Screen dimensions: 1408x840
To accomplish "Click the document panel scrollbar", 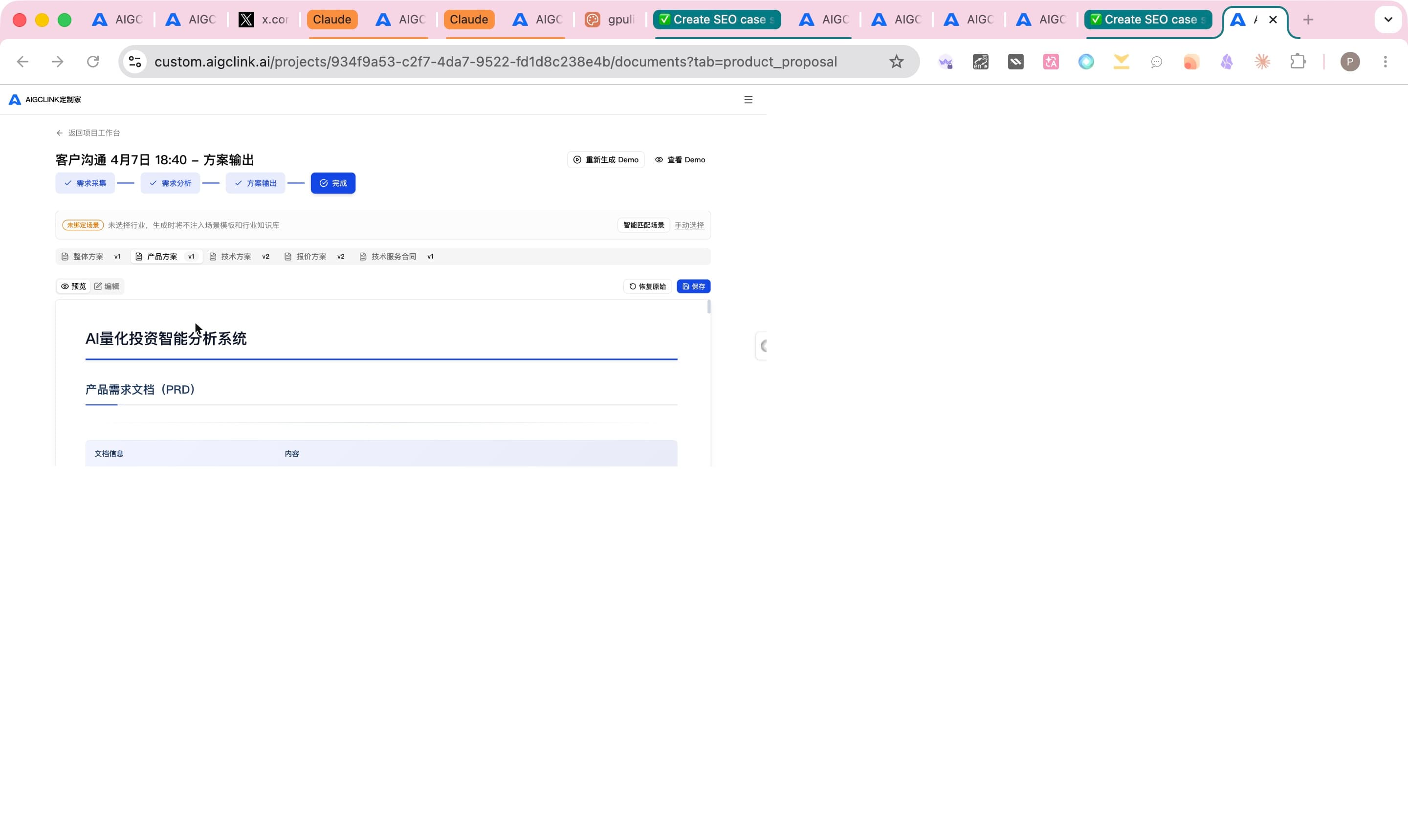I will pos(708,307).
